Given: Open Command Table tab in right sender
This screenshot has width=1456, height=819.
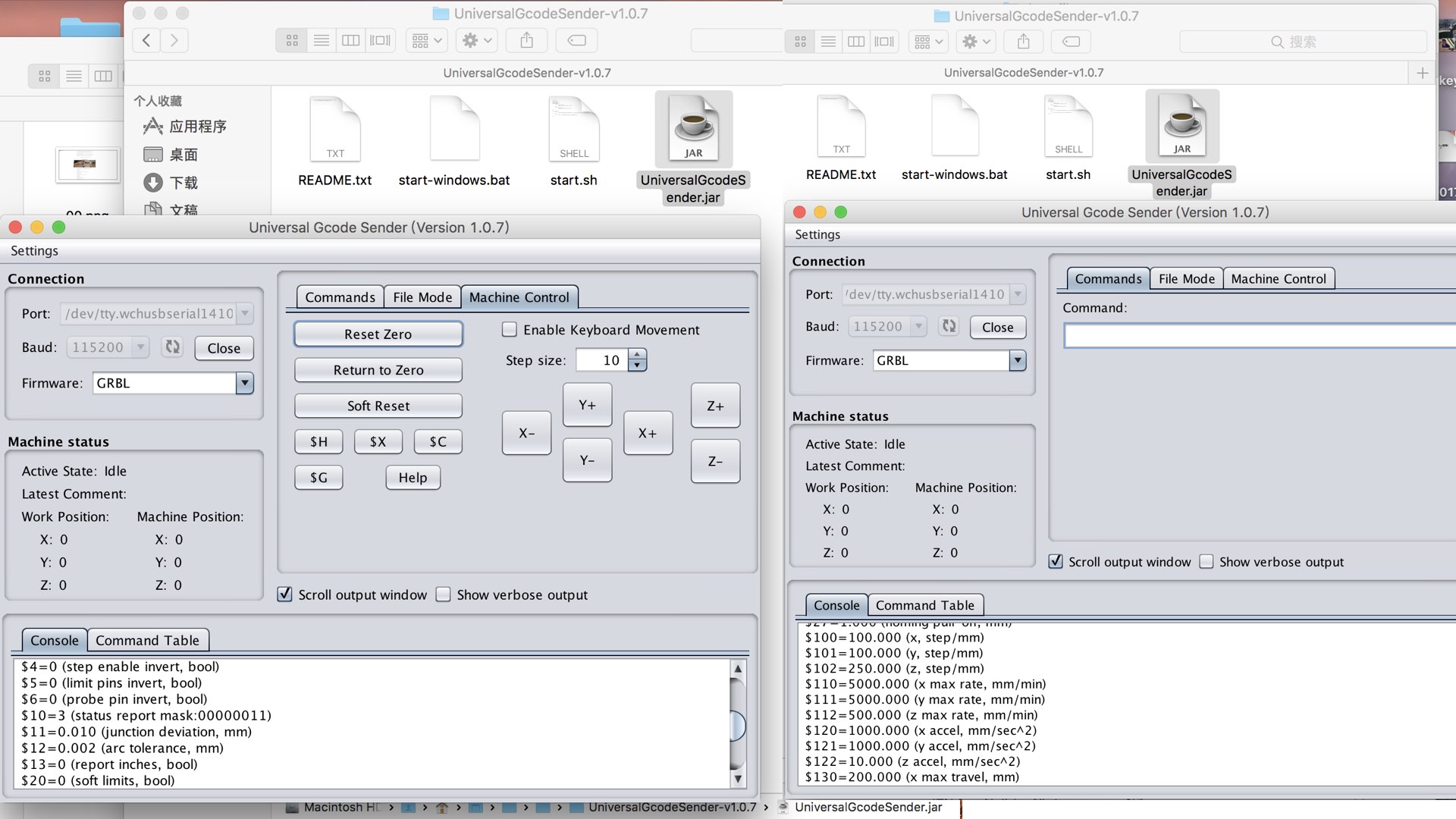Looking at the screenshot, I should tap(925, 605).
